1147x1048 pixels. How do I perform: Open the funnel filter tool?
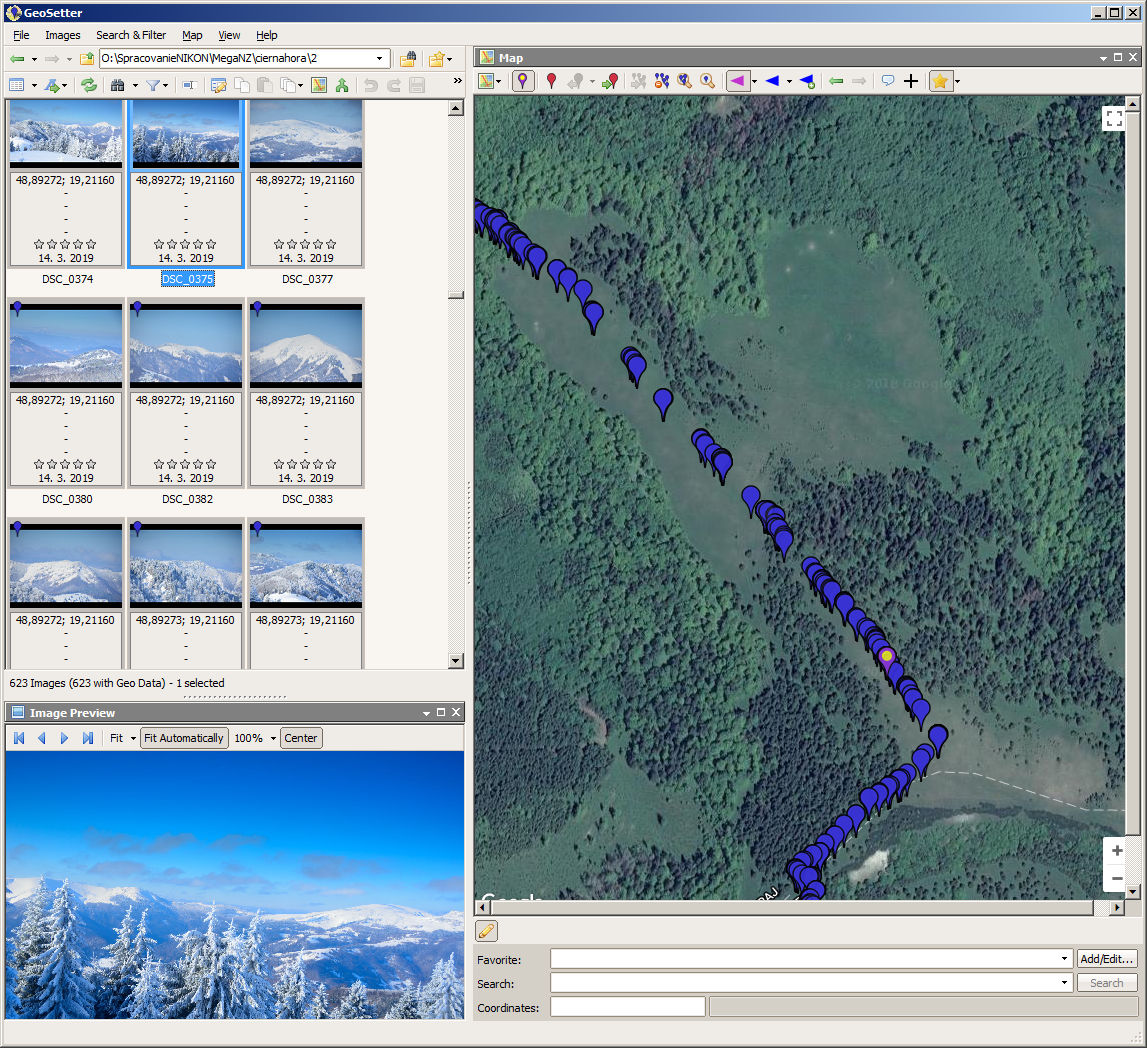[x=153, y=85]
